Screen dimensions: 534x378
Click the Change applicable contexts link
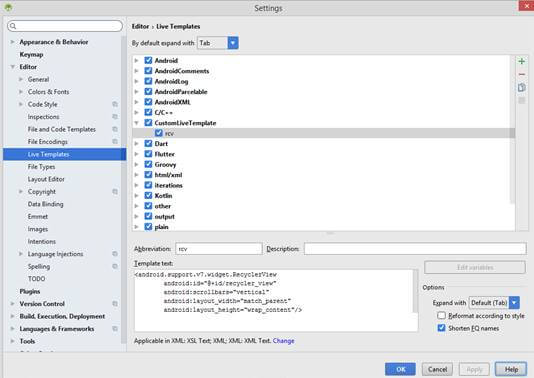pyautogui.click(x=283, y=341)
